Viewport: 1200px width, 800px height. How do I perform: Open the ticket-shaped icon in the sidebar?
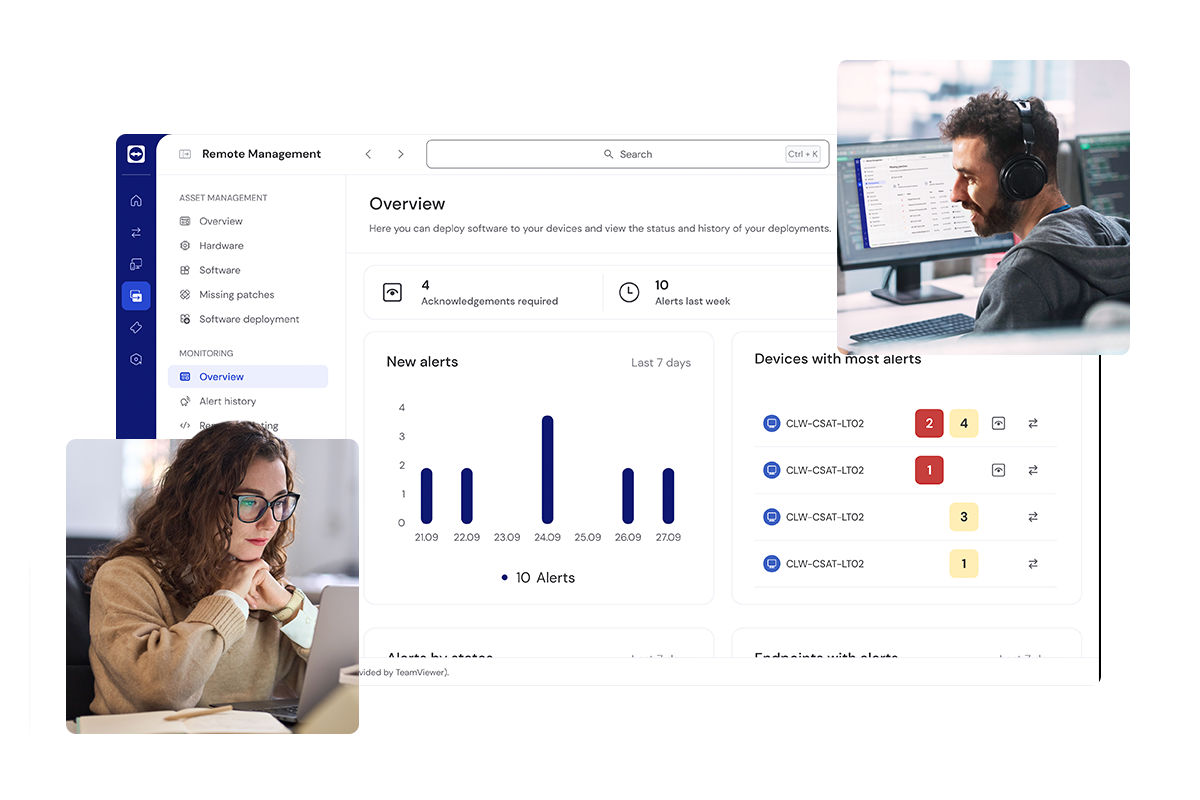click(136, 327)
